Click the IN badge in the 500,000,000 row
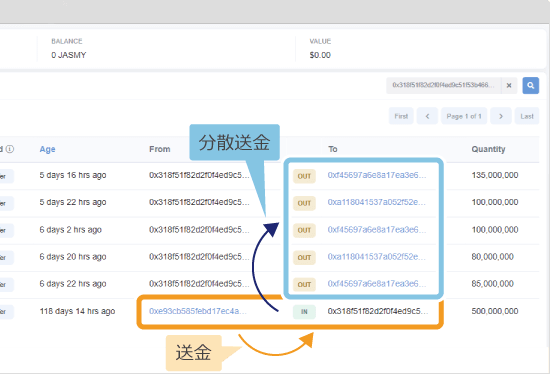The width and height of the screenshot is (550, 374). click(x=304, y=312)
